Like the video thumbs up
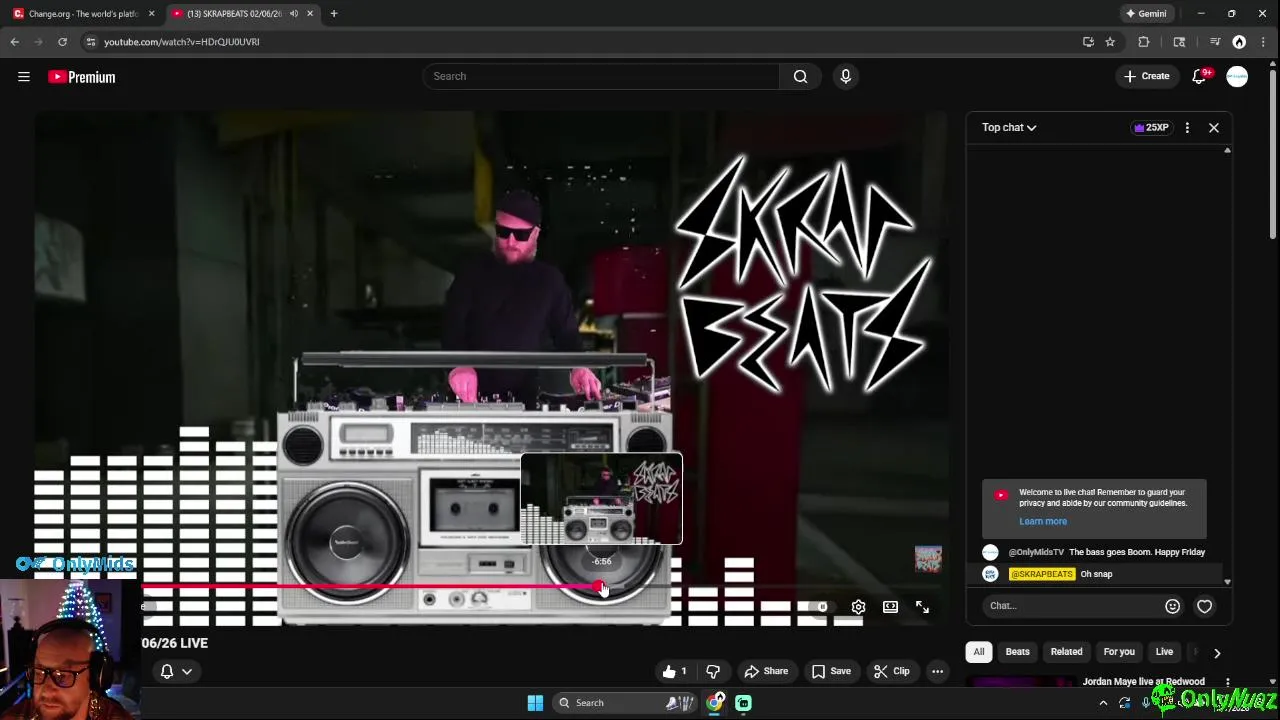The width and height of the screenshot is (1280, 720). click(675, 671)
